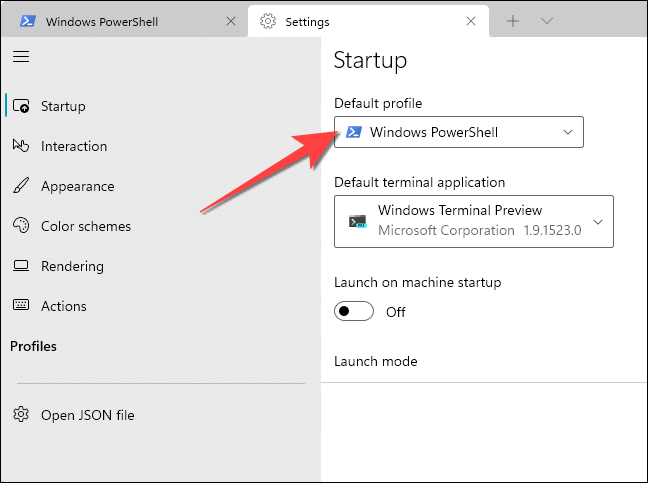Open Color schemes settings page
Viewport: 648px width, 483px height.
click(86, 226)
